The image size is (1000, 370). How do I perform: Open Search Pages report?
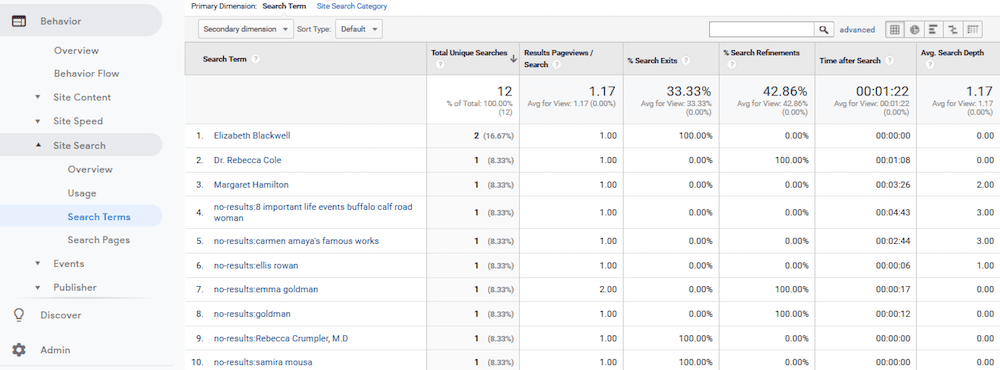99,240
